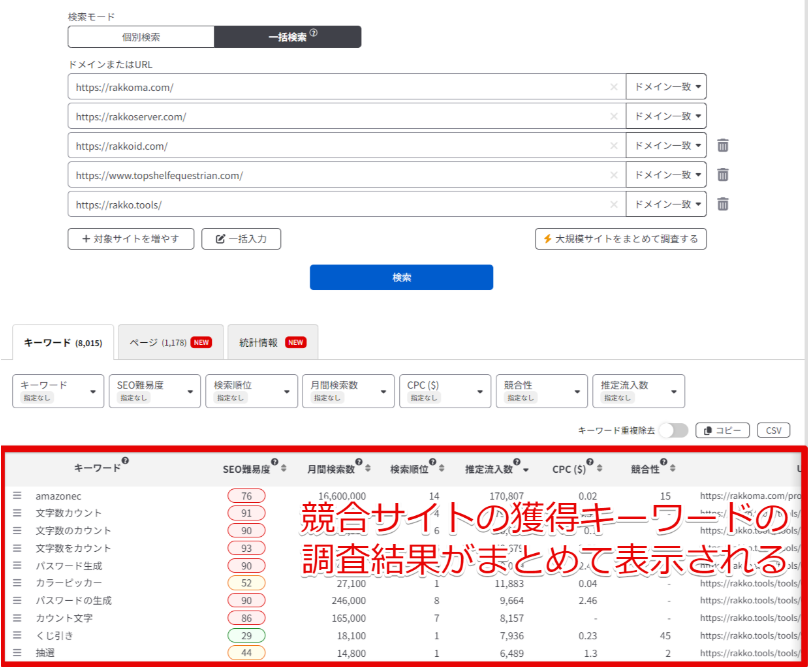Switch to the ページ tab
The image size is (808, 667).
coord(171,342)
